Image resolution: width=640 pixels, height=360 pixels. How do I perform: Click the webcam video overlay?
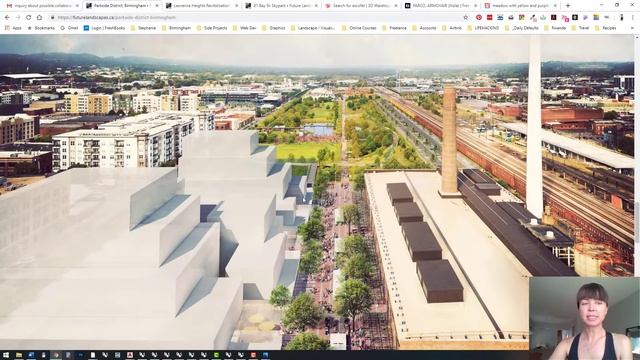(x=584, y=318)
